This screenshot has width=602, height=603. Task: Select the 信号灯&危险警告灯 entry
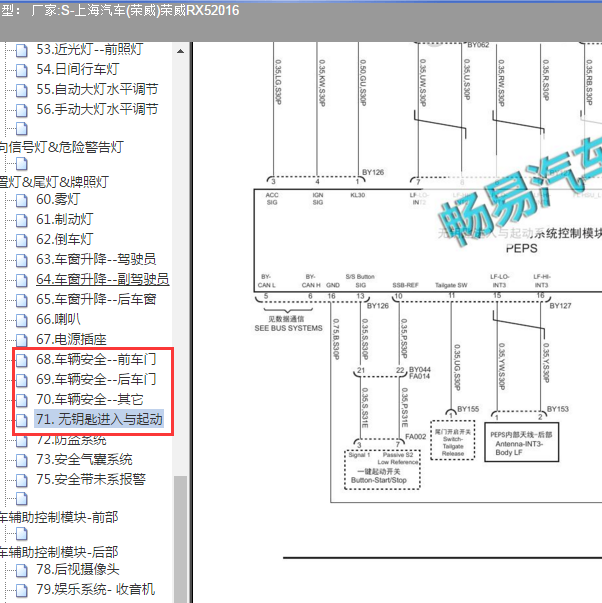pos(62,147)
